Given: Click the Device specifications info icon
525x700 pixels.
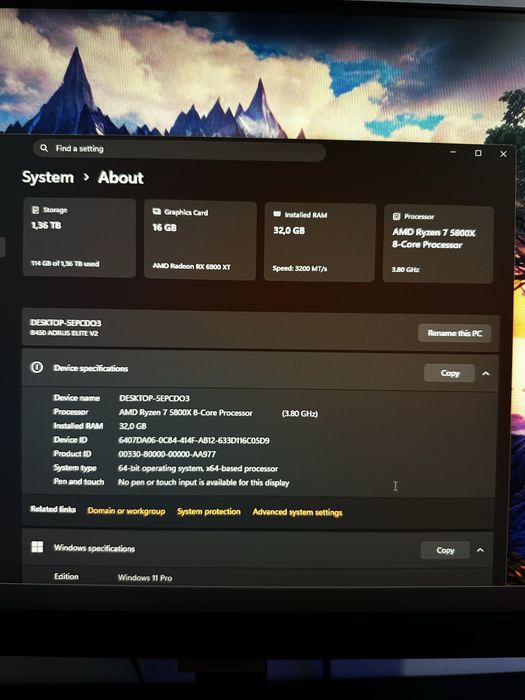Looking at the screenshot, I should (37, 367).
